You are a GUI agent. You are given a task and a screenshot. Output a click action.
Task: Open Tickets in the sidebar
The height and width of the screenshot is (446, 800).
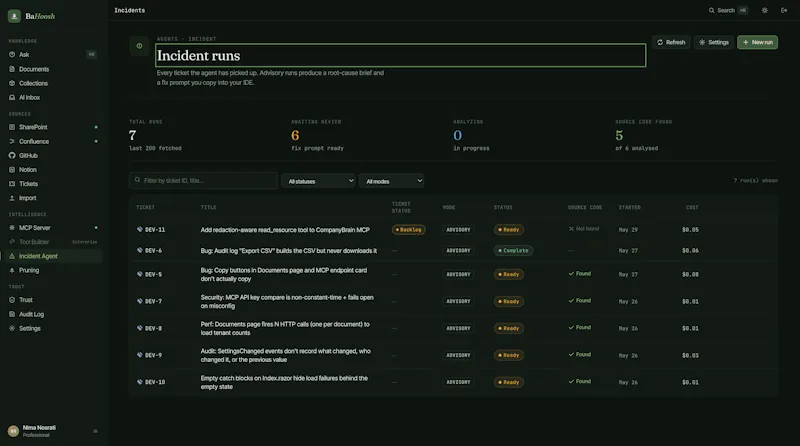coord(28,184)
